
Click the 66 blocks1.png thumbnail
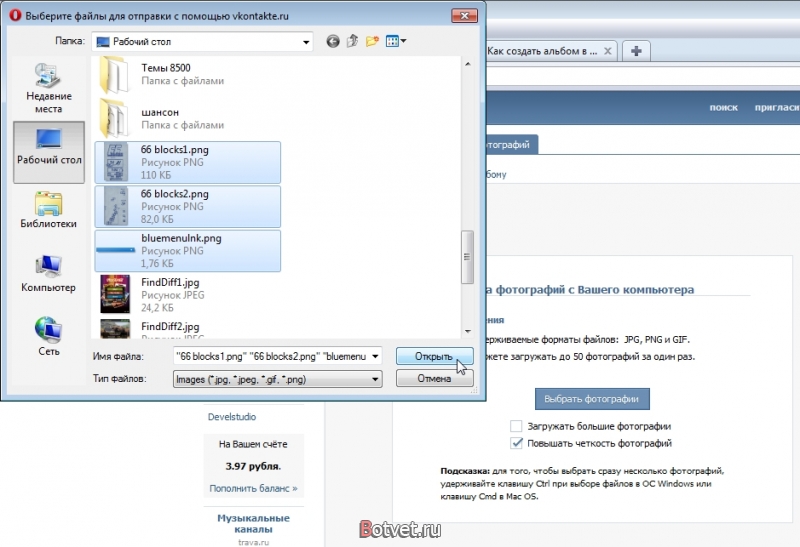[116, 162]
